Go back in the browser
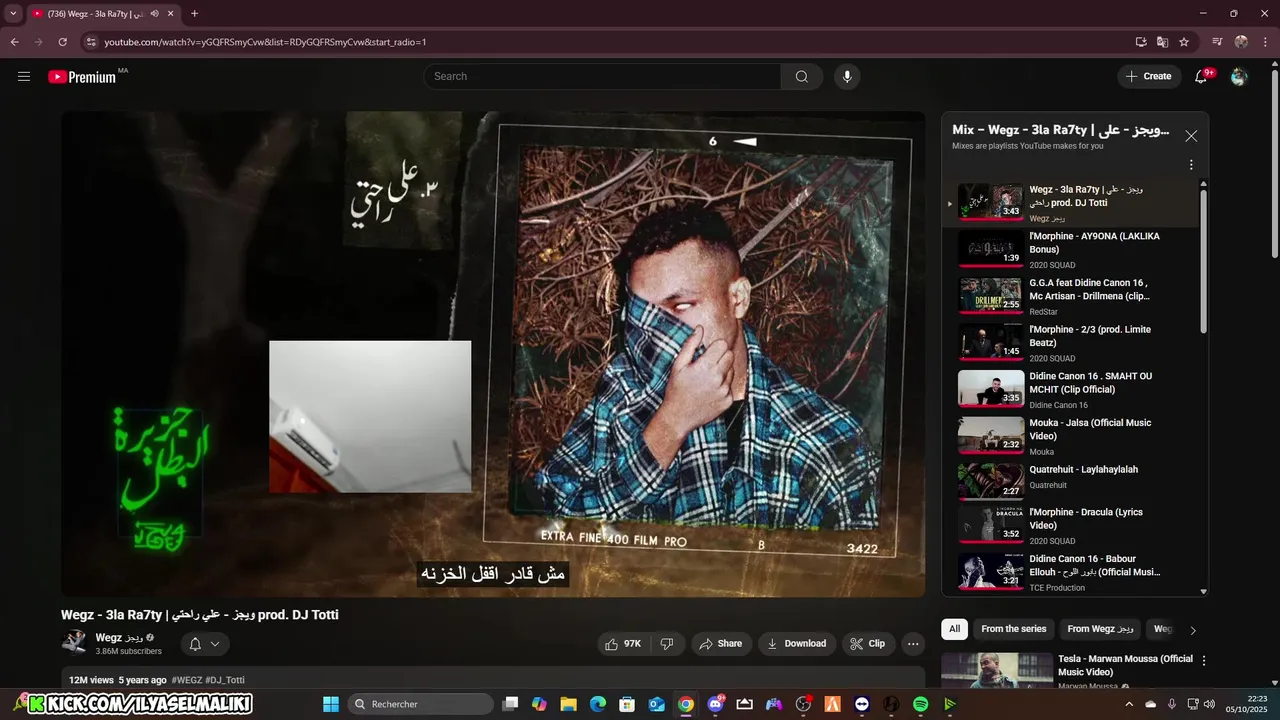The image size is (1280, 720). pyautogui.click(x=14, y=42)
